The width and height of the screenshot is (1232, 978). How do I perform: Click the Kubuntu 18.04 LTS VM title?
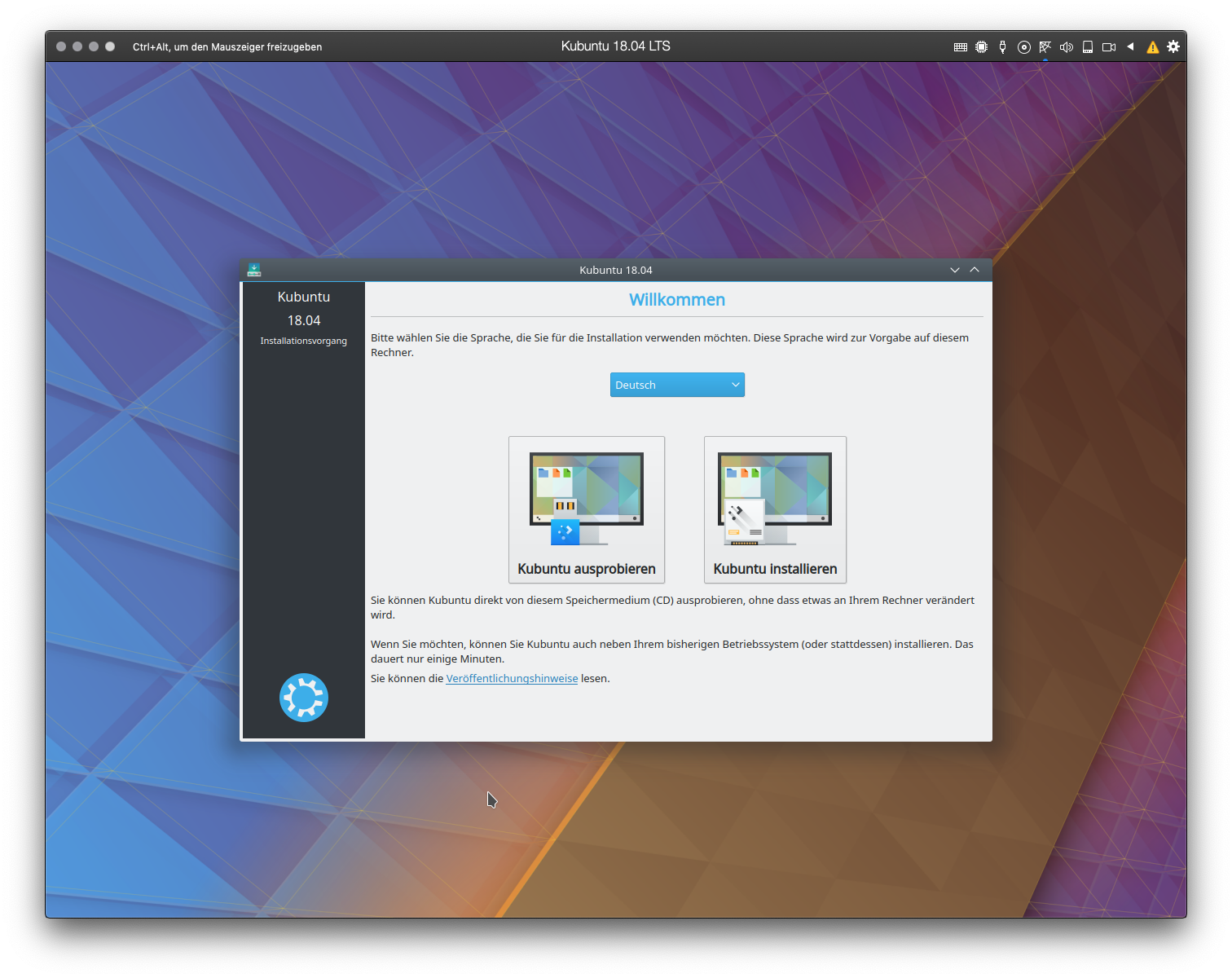616,46
